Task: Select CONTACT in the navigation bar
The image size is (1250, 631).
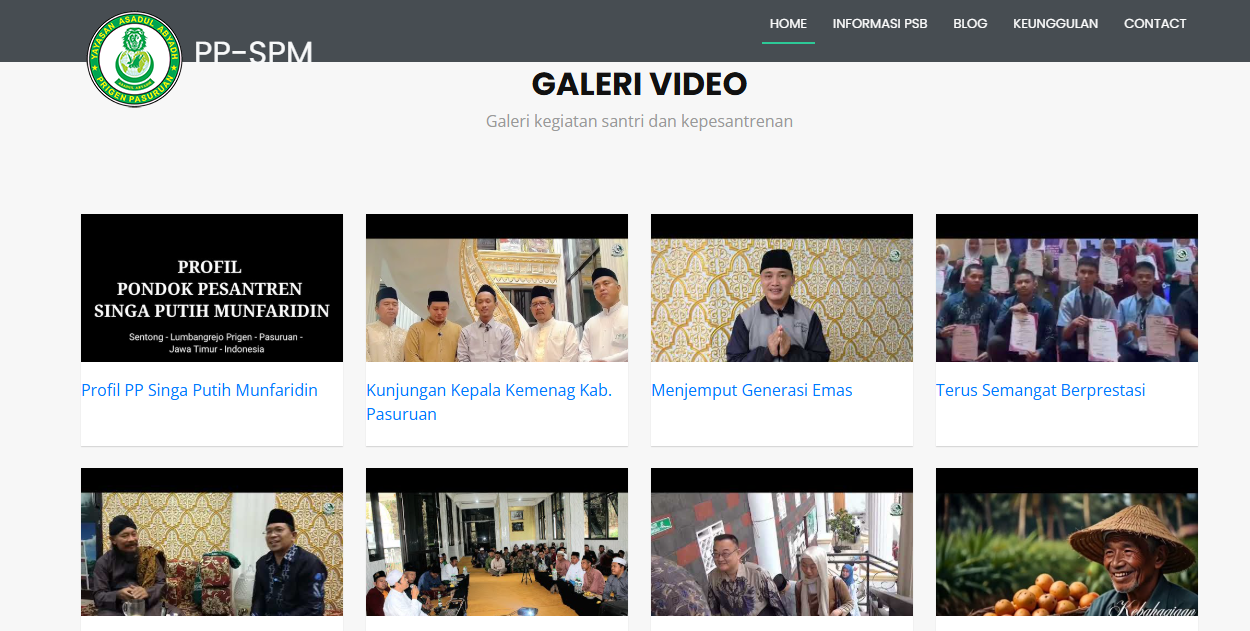Action: 1155,24
